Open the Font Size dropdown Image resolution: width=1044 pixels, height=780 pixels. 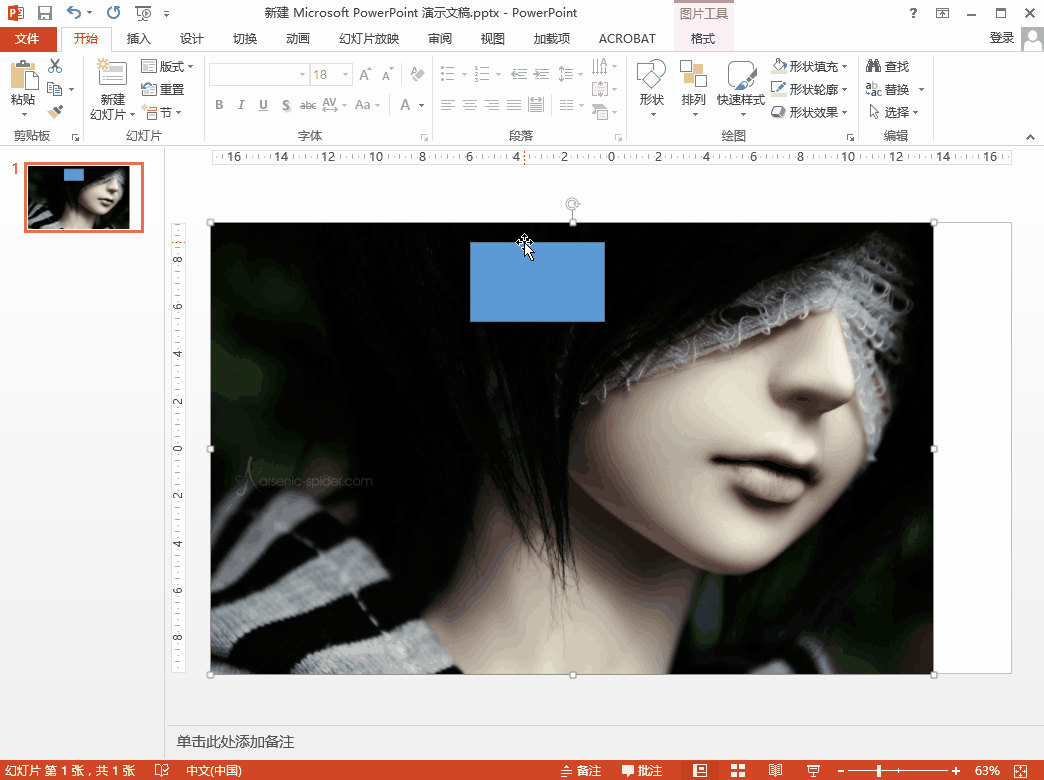pos(346,75)
